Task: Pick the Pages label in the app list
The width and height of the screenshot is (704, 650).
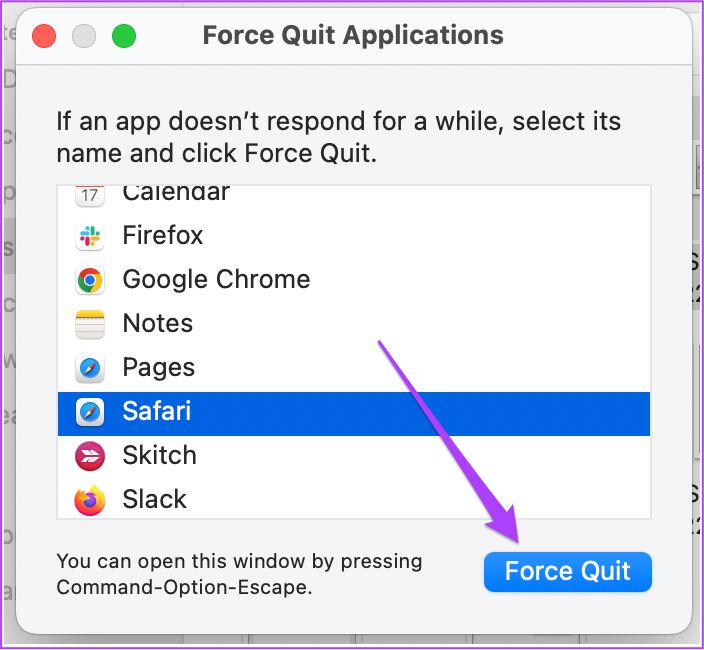Action: [159, 368]
